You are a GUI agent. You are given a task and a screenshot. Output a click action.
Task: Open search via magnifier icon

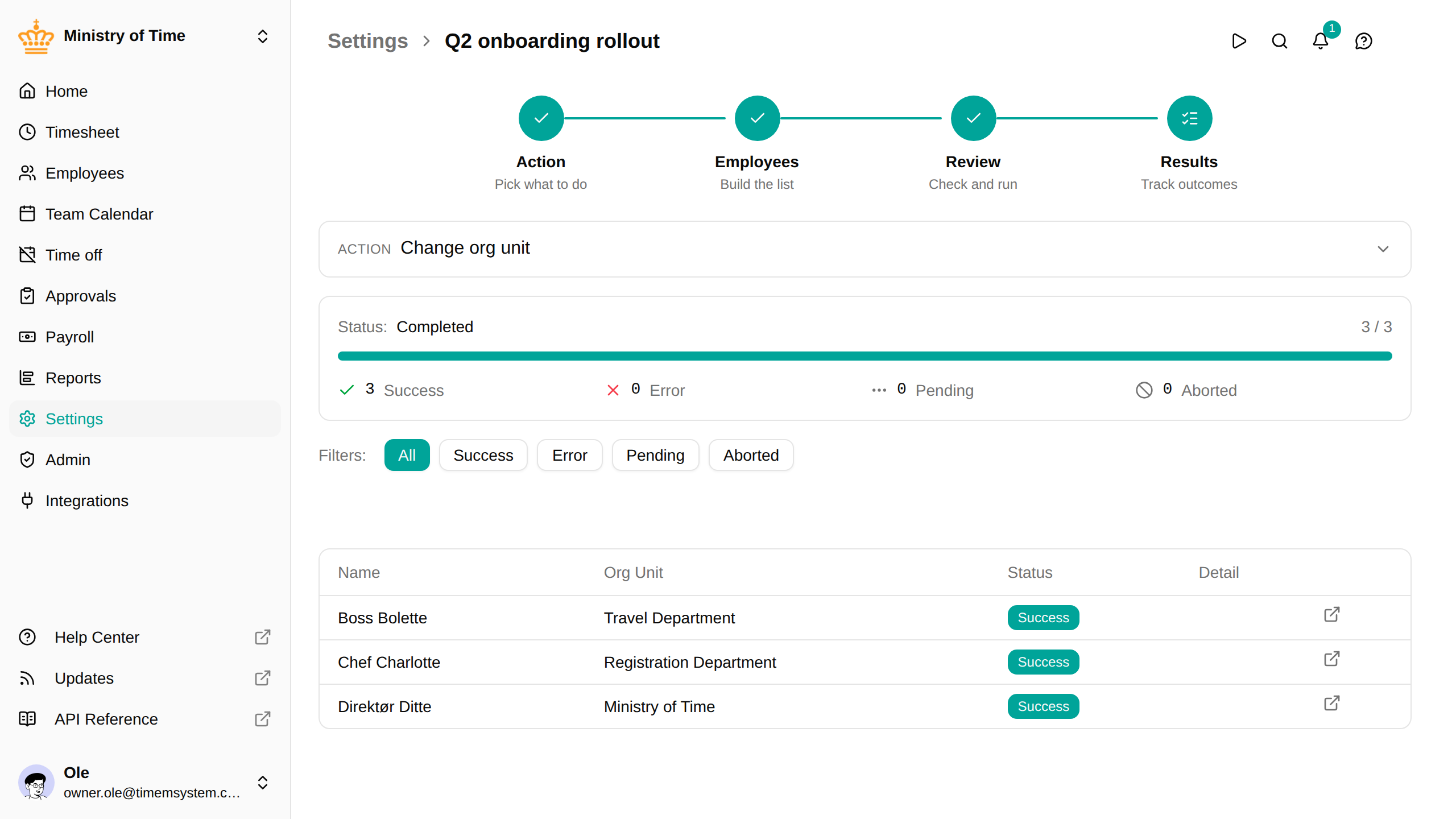tap(1280, 41)
